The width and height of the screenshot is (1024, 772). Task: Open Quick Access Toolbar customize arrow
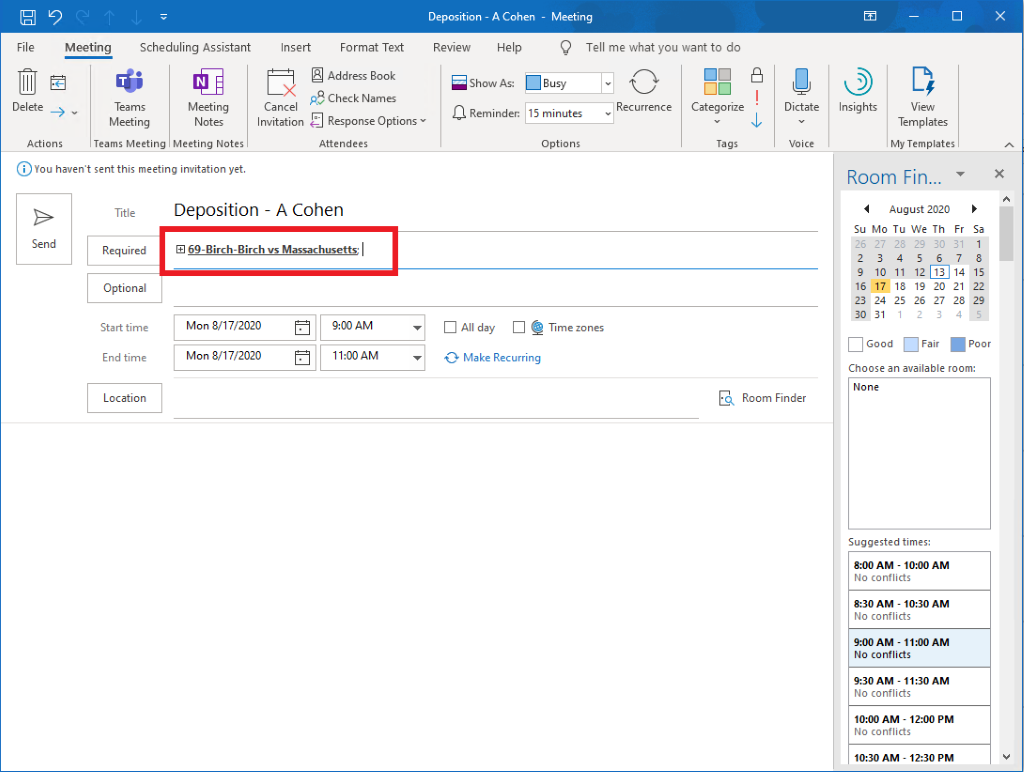click(x=163, y=17)
